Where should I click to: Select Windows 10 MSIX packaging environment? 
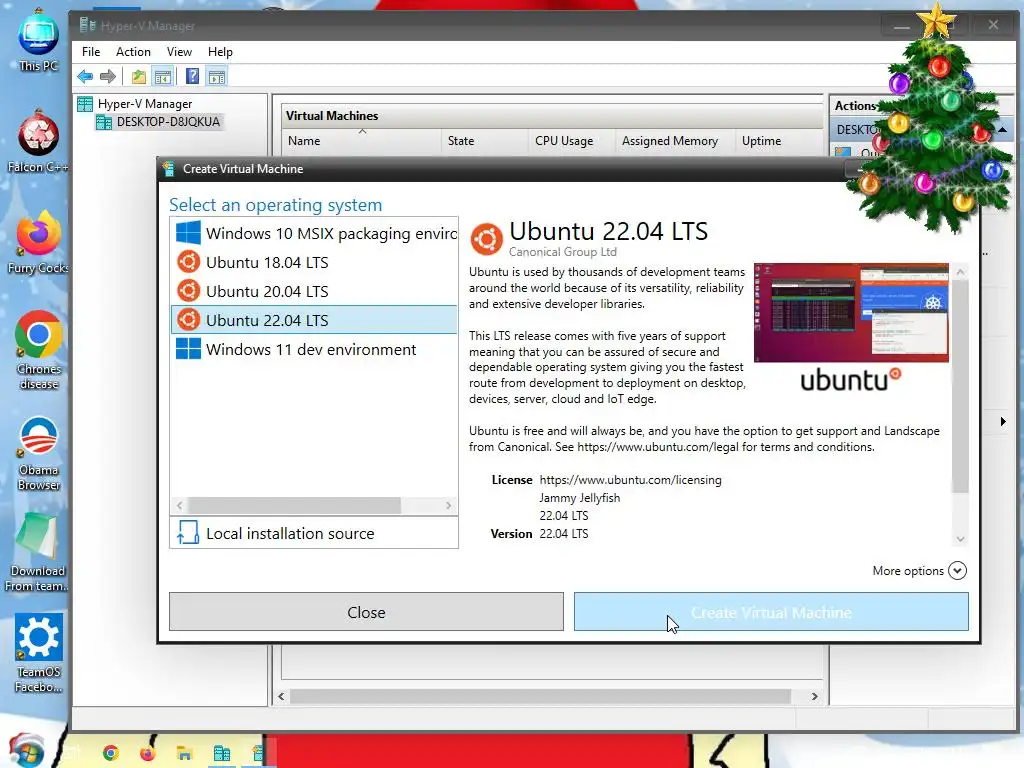pyautogui.click(x=314, y=233)
